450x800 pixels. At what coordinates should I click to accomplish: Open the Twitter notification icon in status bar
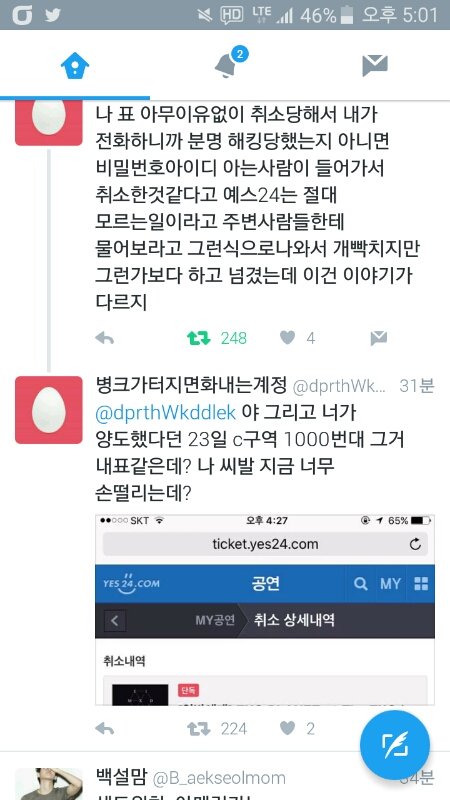tap(53, 15)
